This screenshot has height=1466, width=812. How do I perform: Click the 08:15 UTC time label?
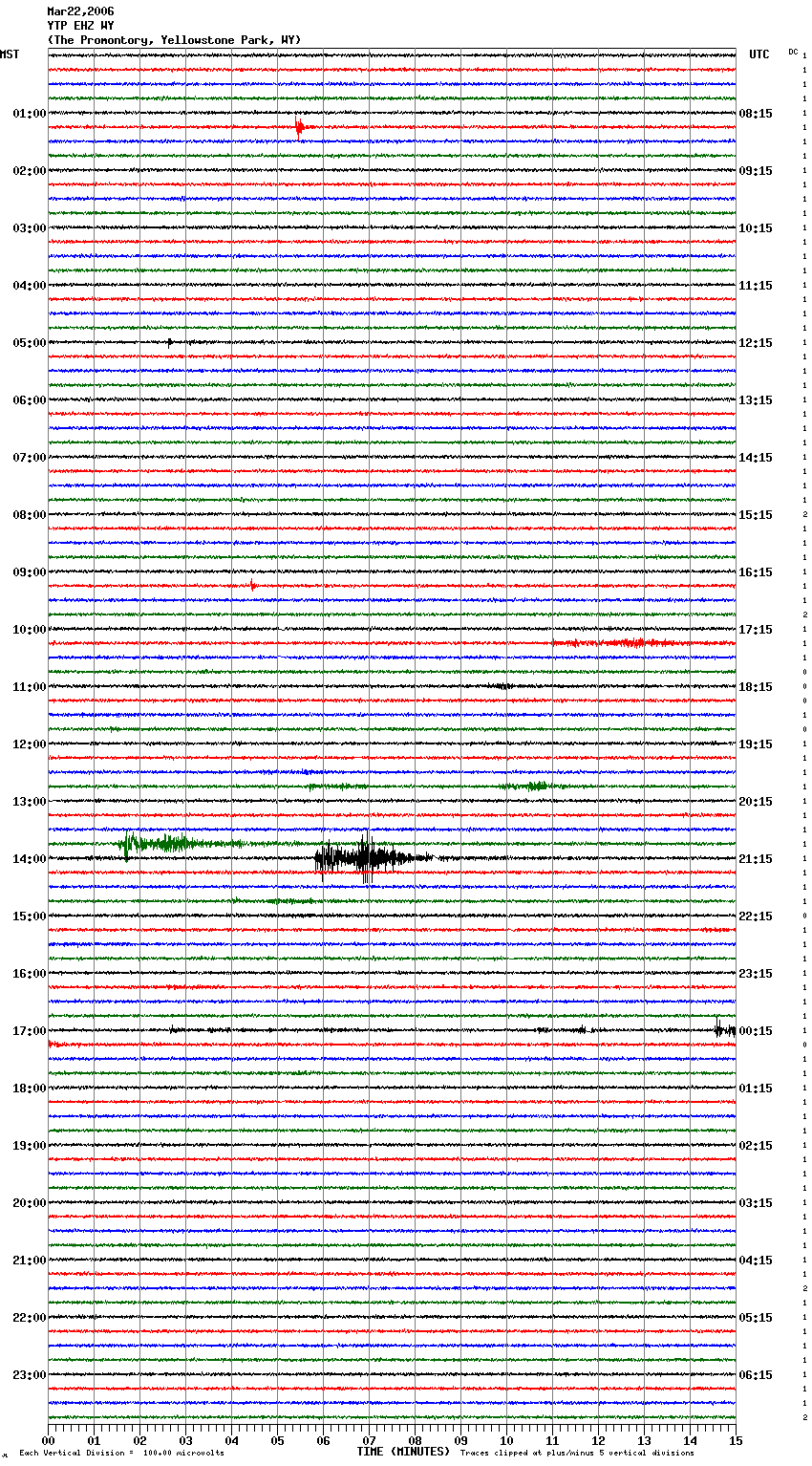click(x=756, y=114)
